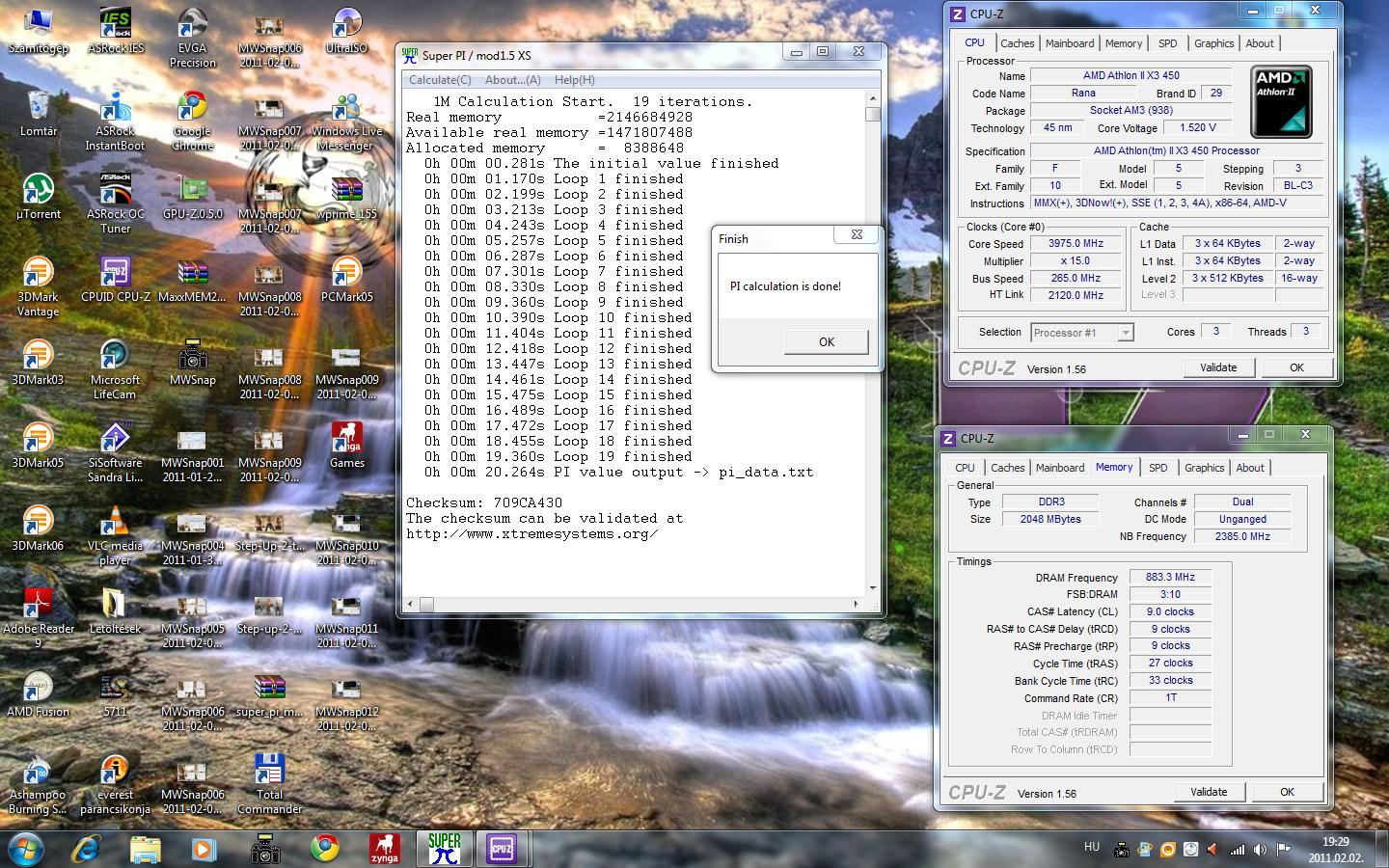
Task: Open 3DMark Vantage desktop shortcut
Action: coord(38,286)
